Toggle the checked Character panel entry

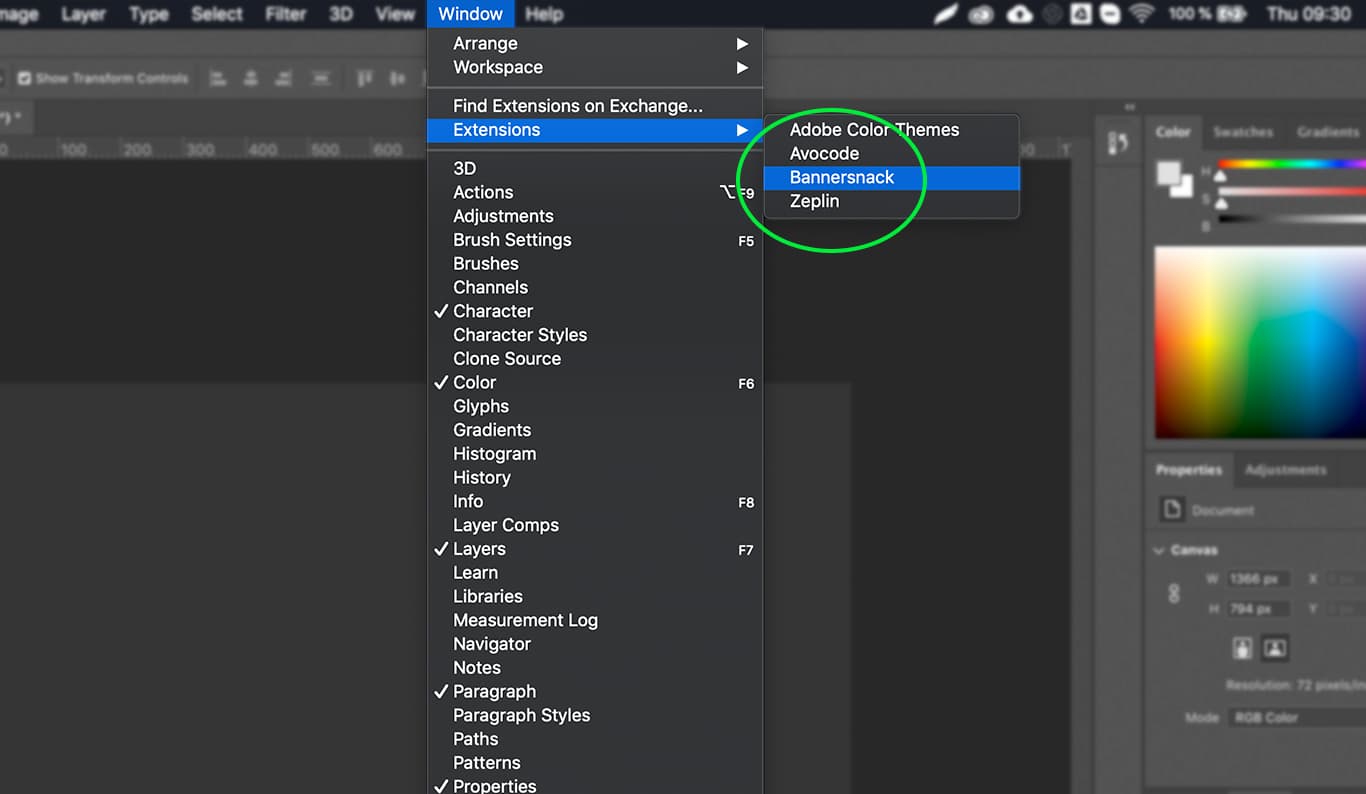(595, 311)
